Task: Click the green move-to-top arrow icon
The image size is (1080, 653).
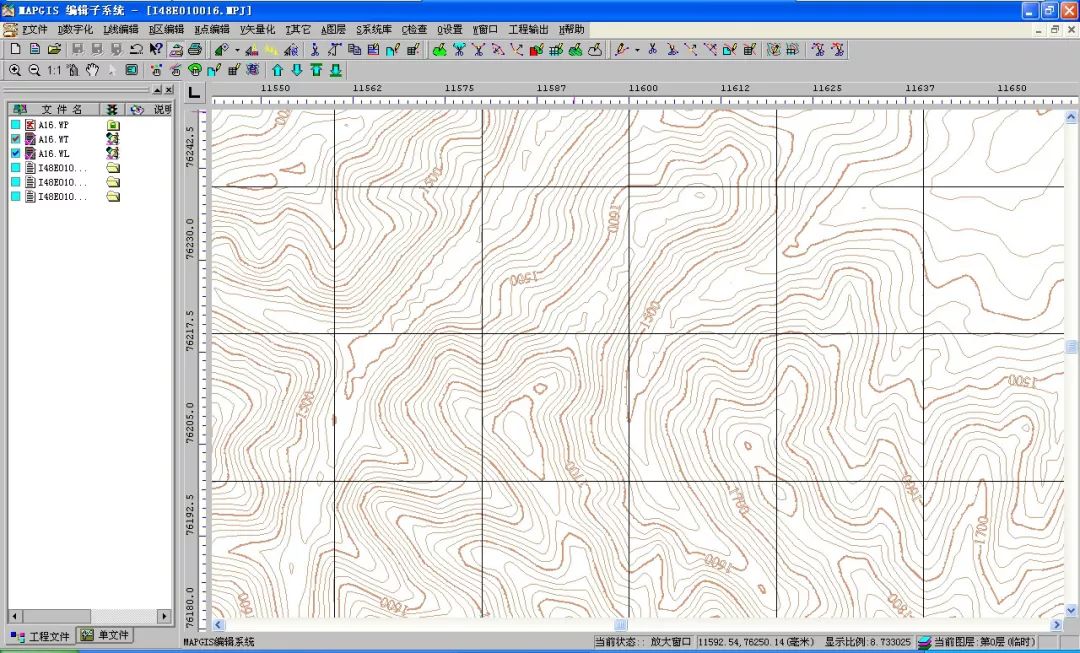Action: [316, 70]
